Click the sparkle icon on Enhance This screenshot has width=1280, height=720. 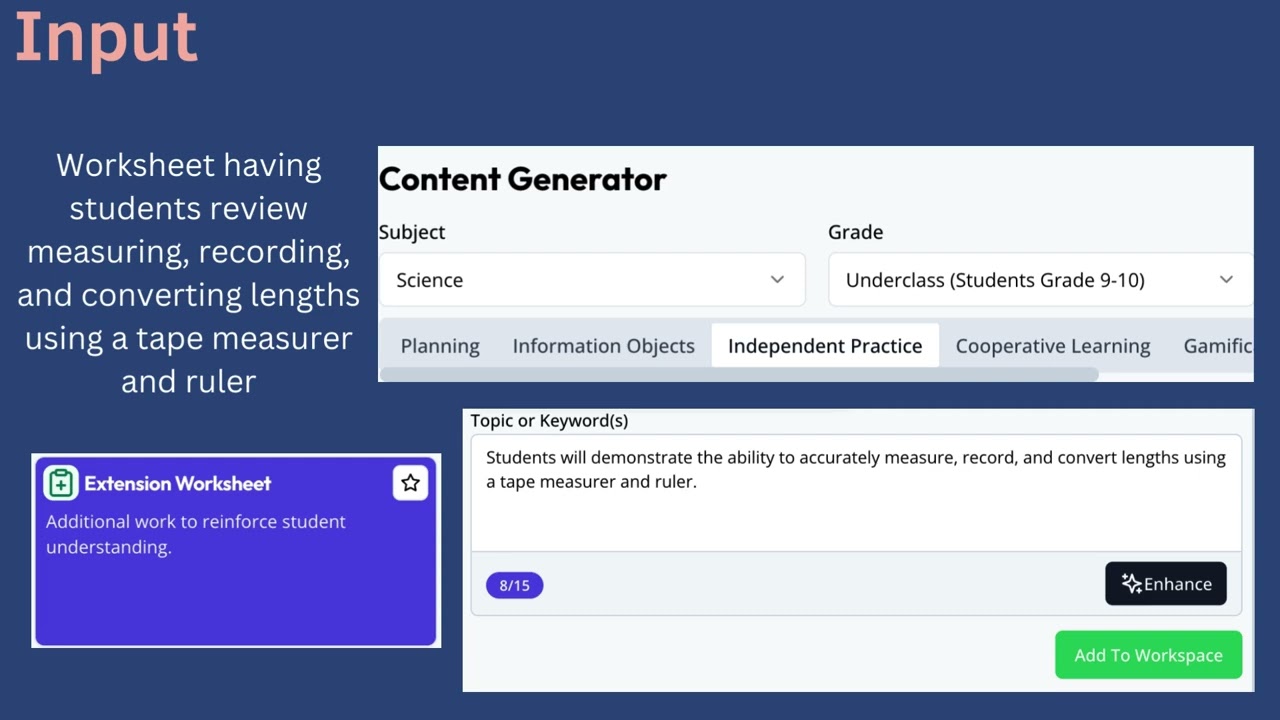point(1131,584)
